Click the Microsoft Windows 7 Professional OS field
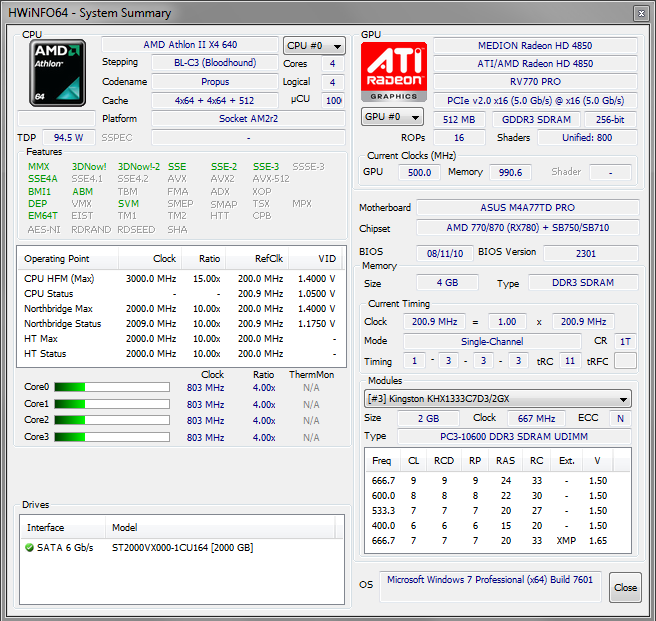656x621 pixels. point(490,586)
